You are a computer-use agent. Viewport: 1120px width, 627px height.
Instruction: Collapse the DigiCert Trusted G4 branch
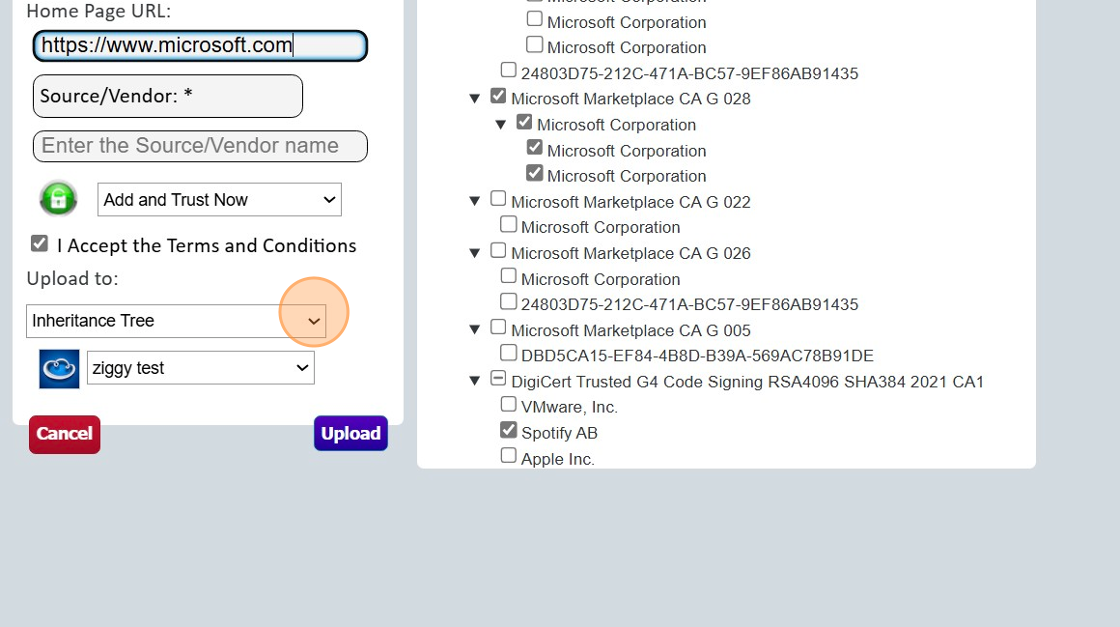coord(475,380)
